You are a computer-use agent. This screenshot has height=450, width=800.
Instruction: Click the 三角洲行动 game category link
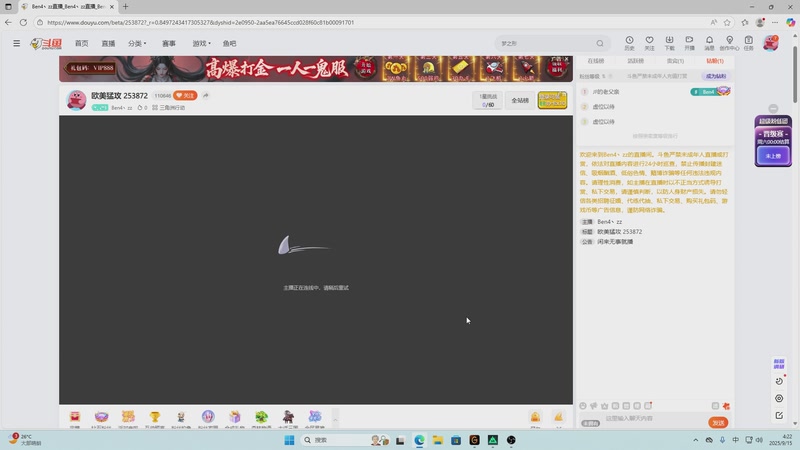click(169, 108)
